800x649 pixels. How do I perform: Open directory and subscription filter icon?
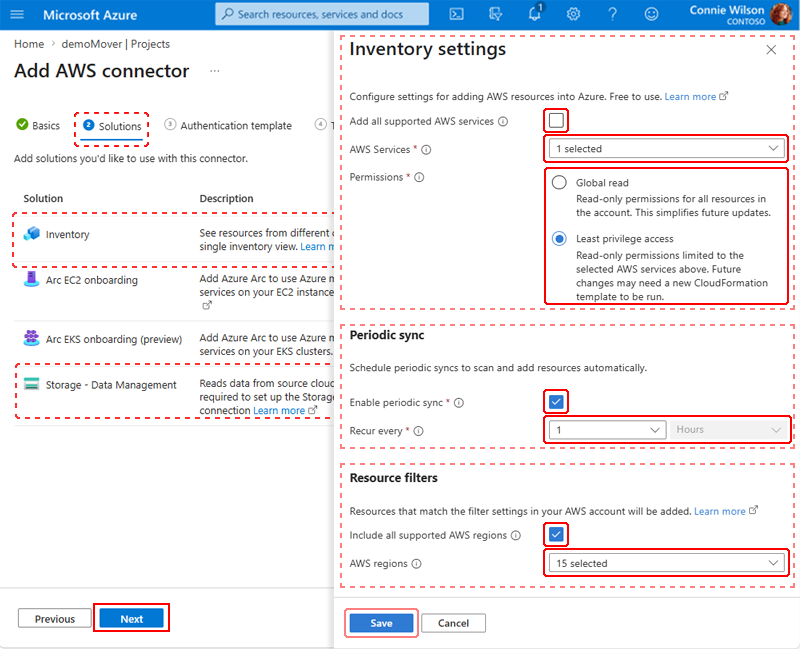click(495, 14)
